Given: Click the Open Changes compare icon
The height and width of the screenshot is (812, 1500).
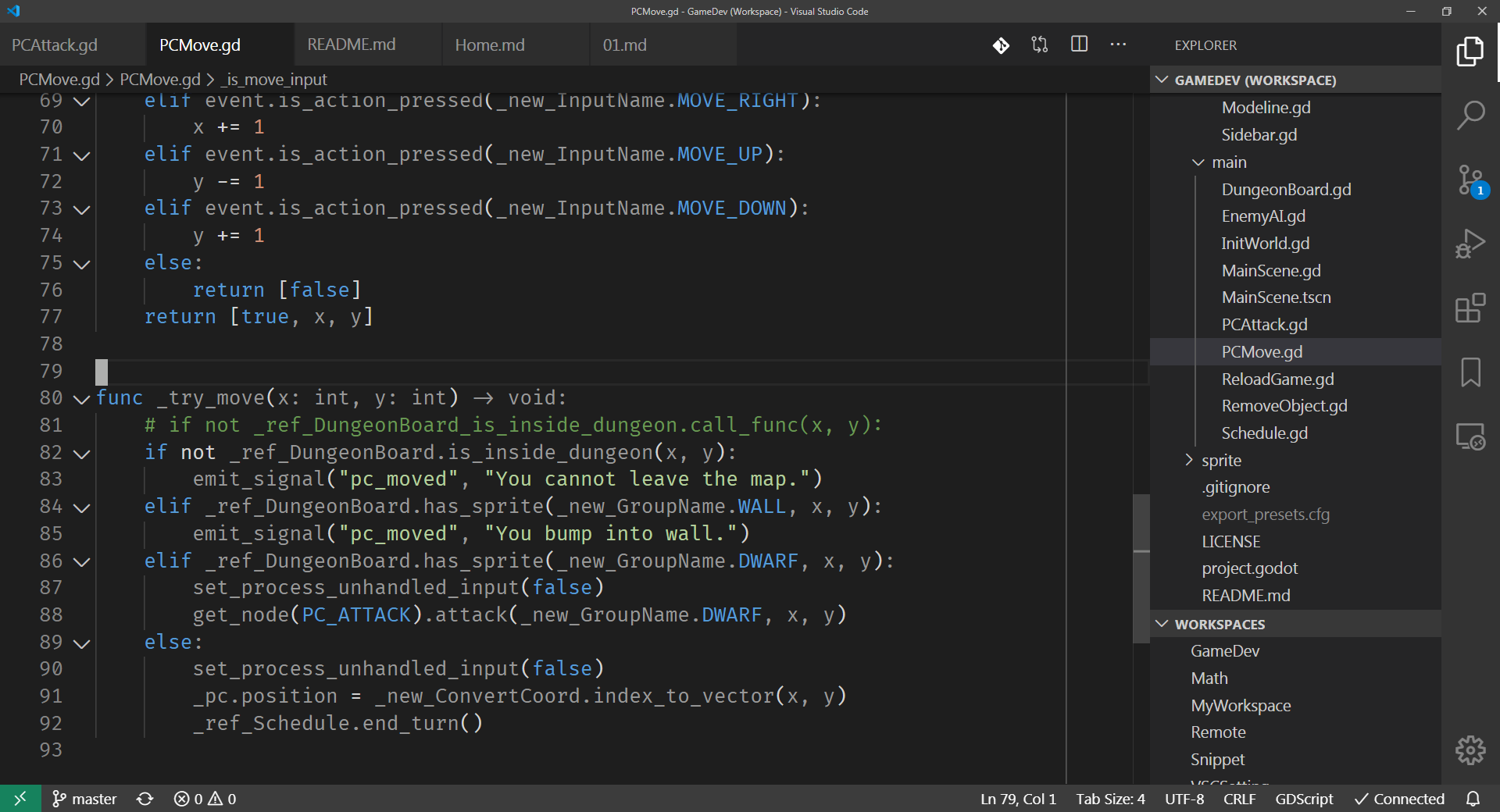Looking at the screenshot, I should (x=1040, y=45).
